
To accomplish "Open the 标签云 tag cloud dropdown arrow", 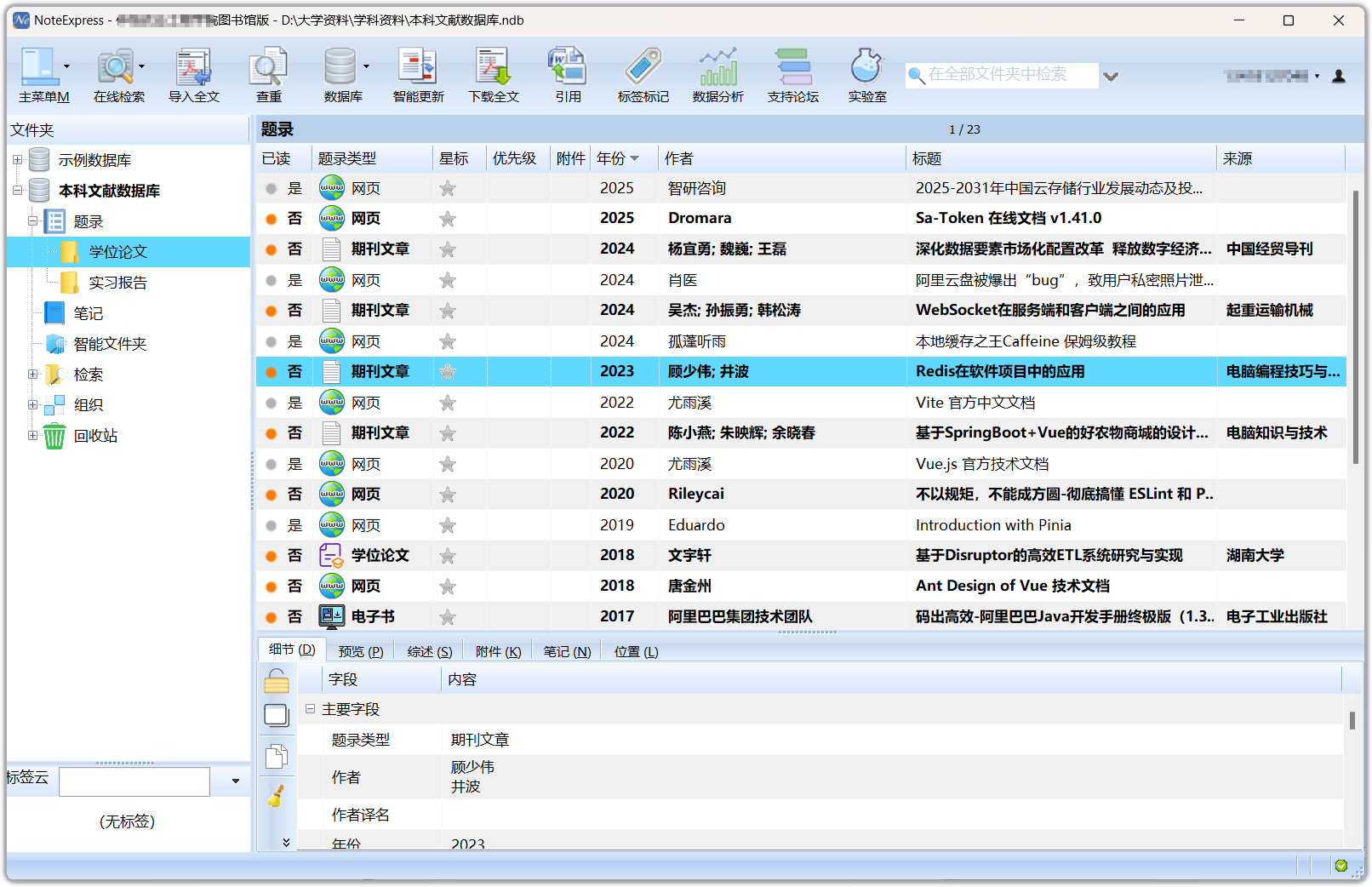I will [236, 781].
